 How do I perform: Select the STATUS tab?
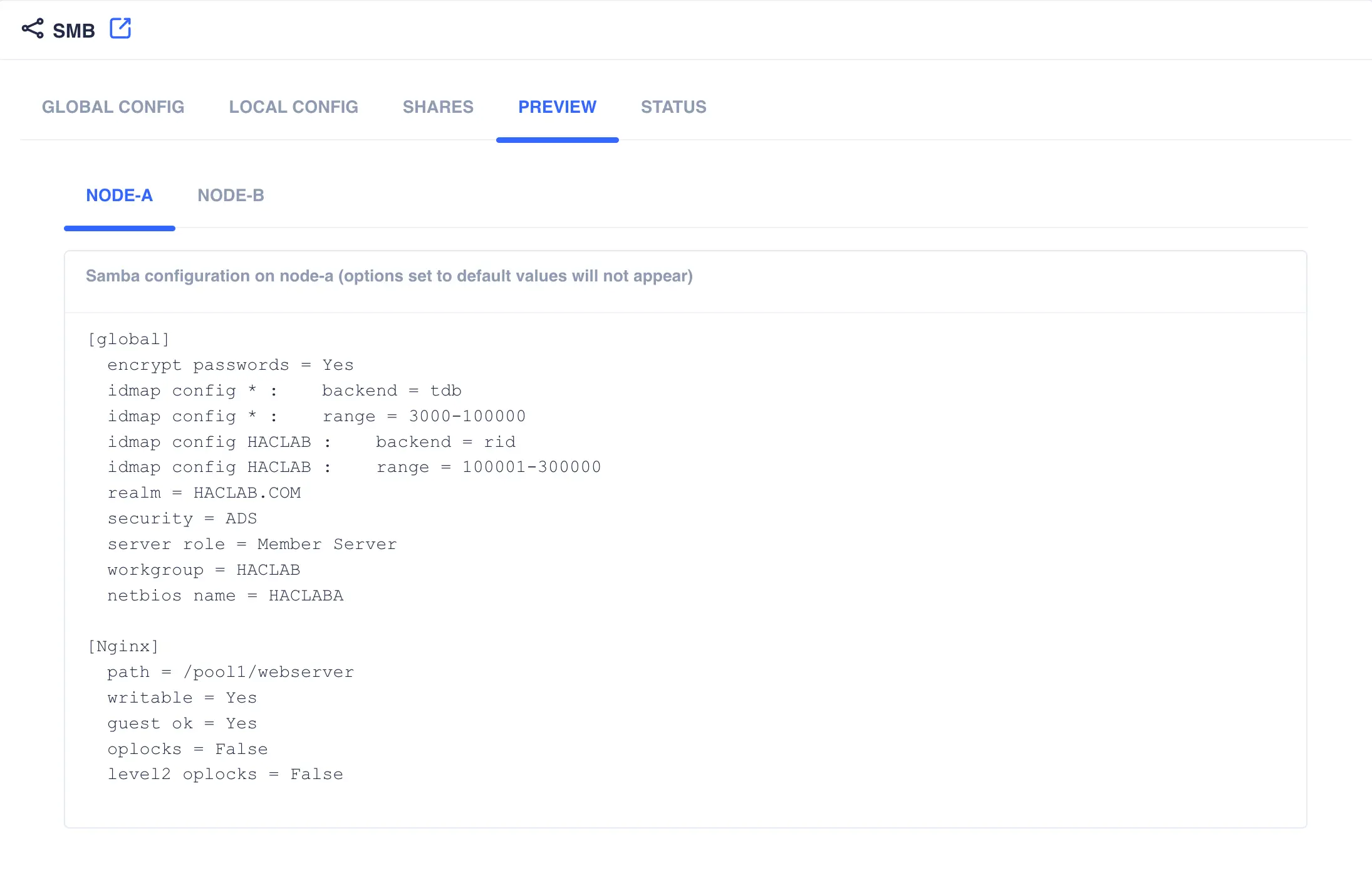click(x=673, y=107)
